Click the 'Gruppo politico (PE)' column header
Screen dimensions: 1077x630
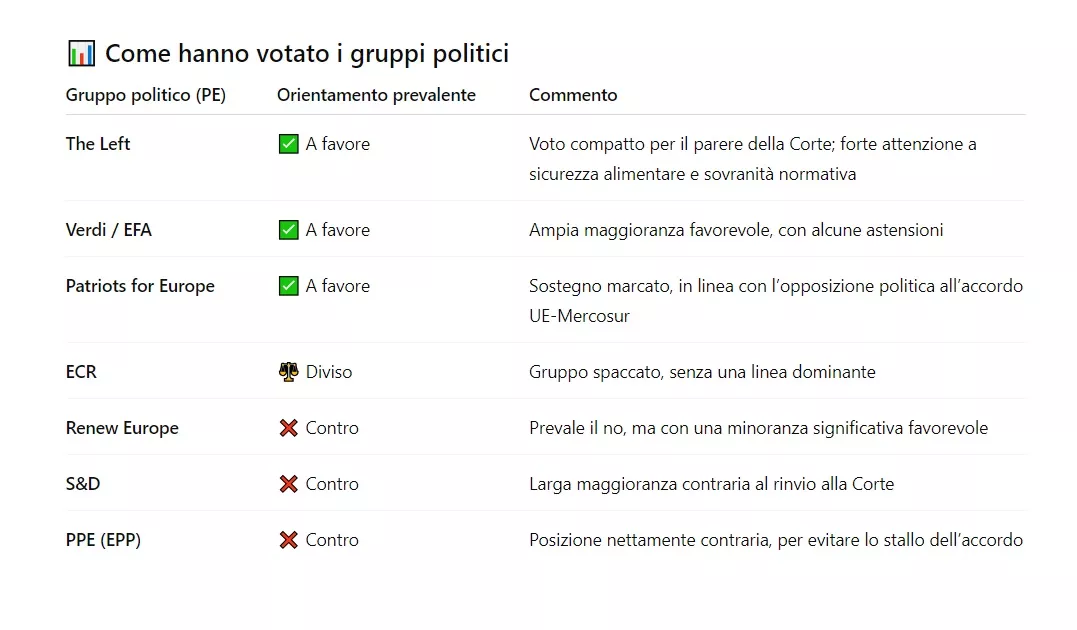(x=146, y=95)
